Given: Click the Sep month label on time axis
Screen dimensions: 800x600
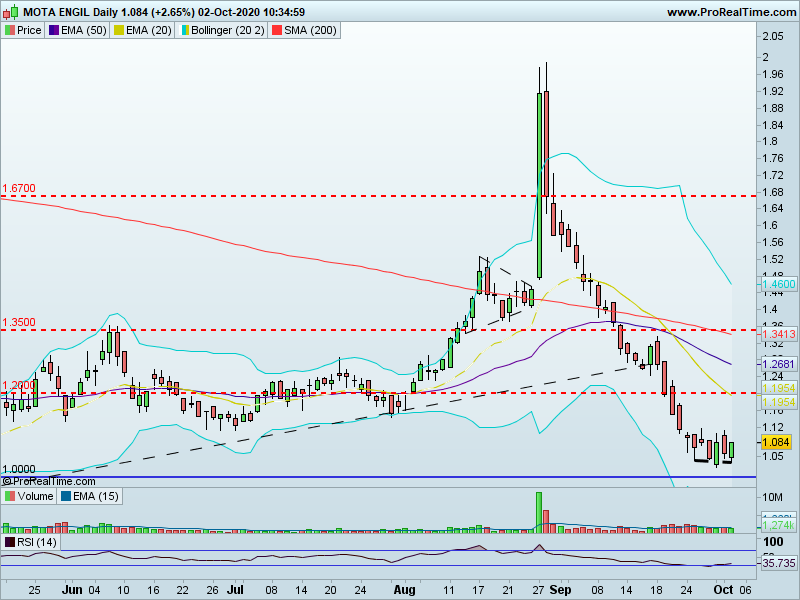Looking at the screenshot, I should [560, 590].
